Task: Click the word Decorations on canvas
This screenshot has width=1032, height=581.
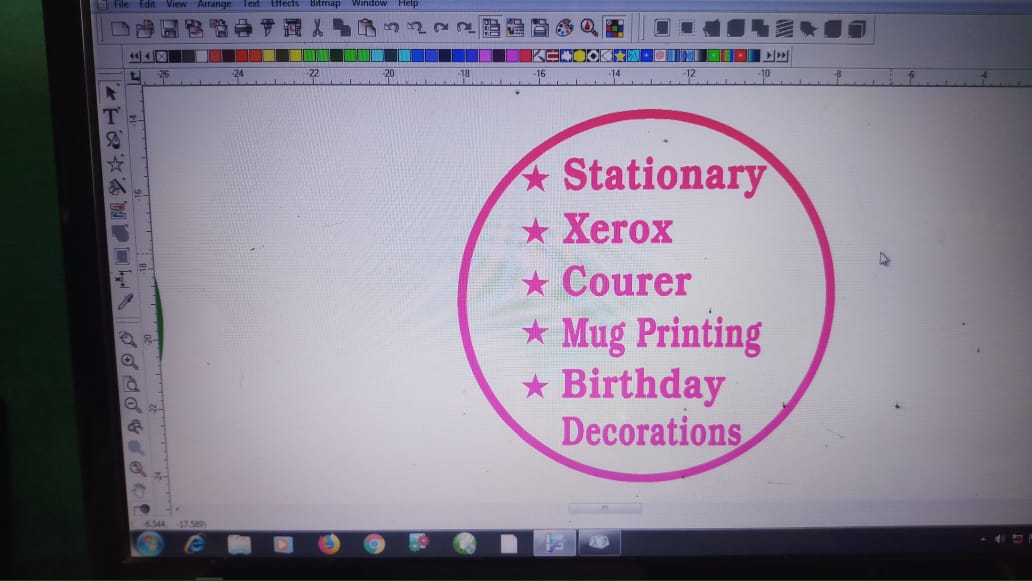Action: [651, 432]
